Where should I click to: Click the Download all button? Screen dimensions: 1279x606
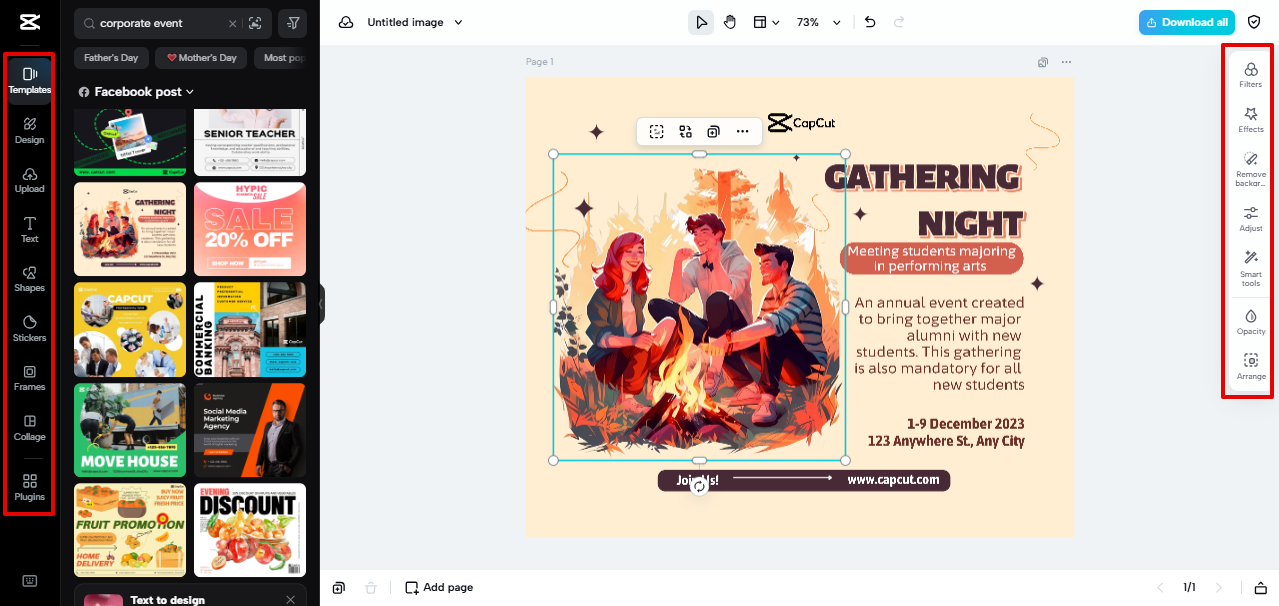[x=1186, y=21]
